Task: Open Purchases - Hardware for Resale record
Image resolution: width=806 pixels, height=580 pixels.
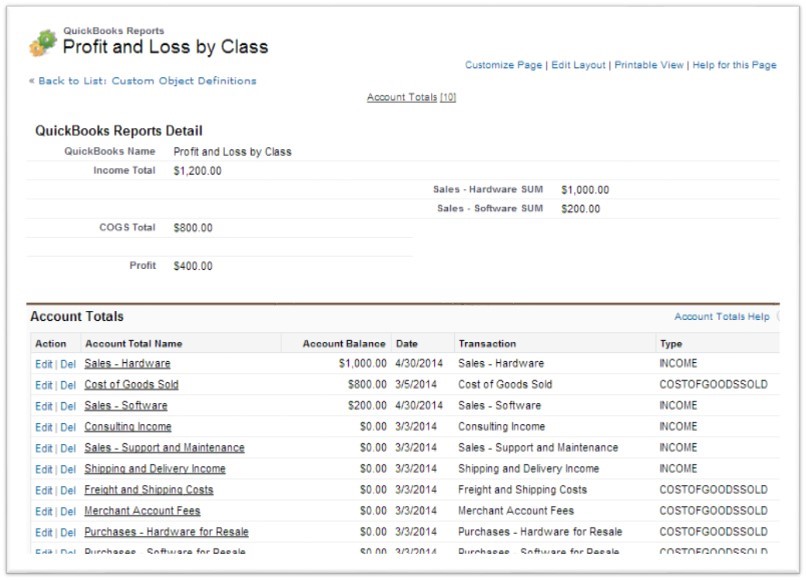Action: pyautogui.click(x=166, y=532)
